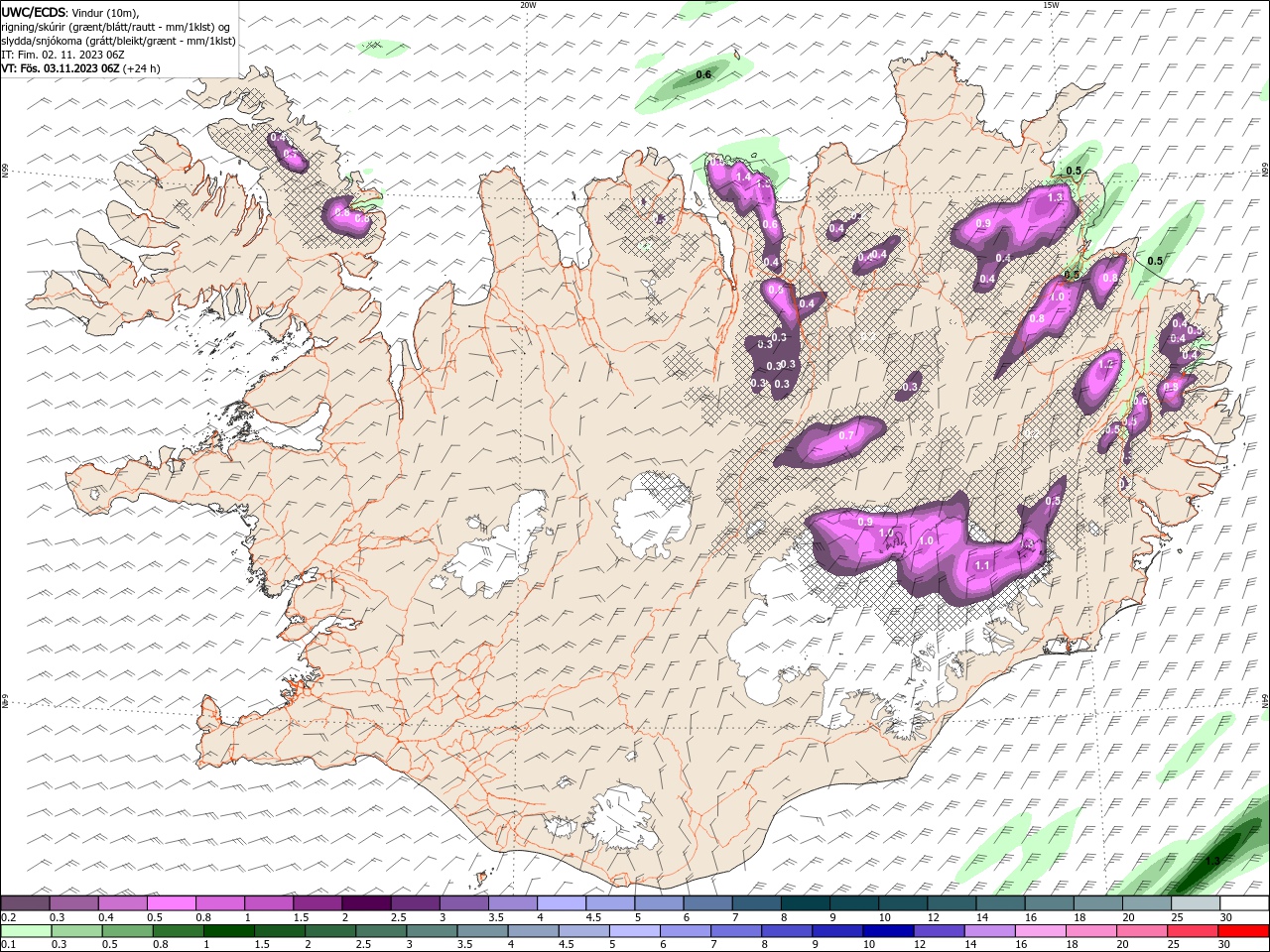Click the top-row legend swatch between 1 and 1.5
The width and height of the screenshot is (1270, 952).
268,903
